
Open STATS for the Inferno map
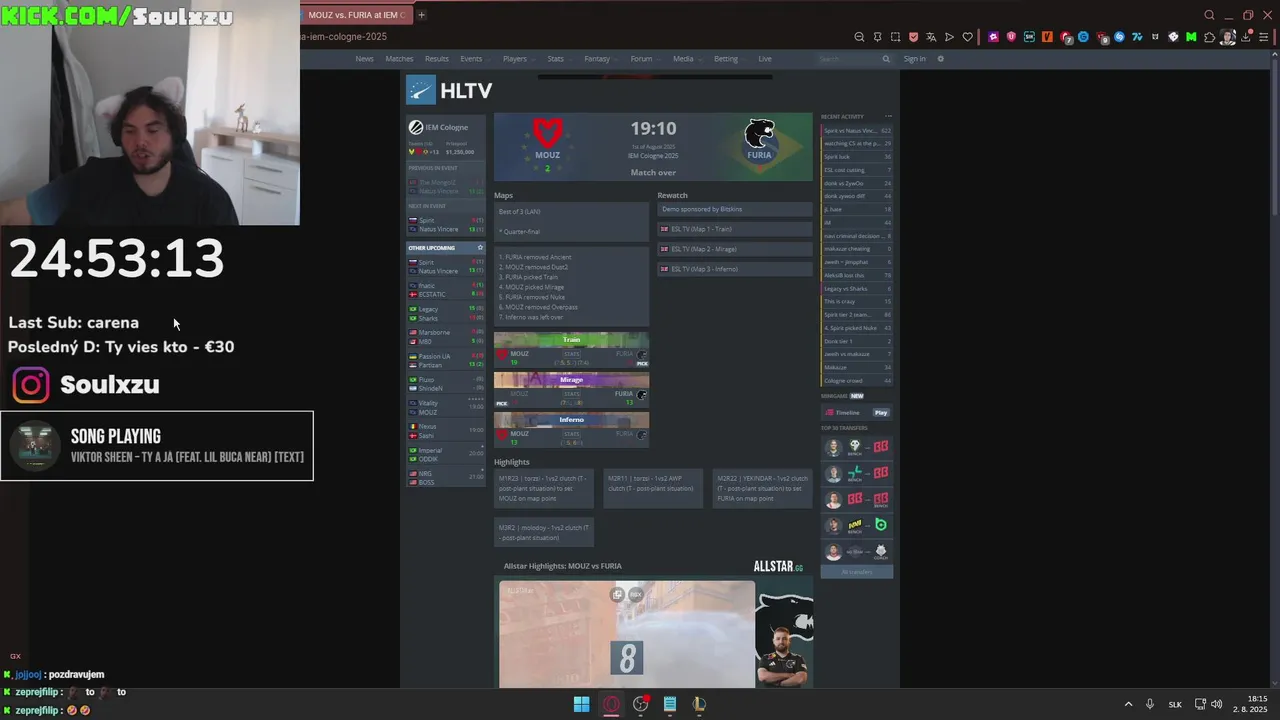571,434
